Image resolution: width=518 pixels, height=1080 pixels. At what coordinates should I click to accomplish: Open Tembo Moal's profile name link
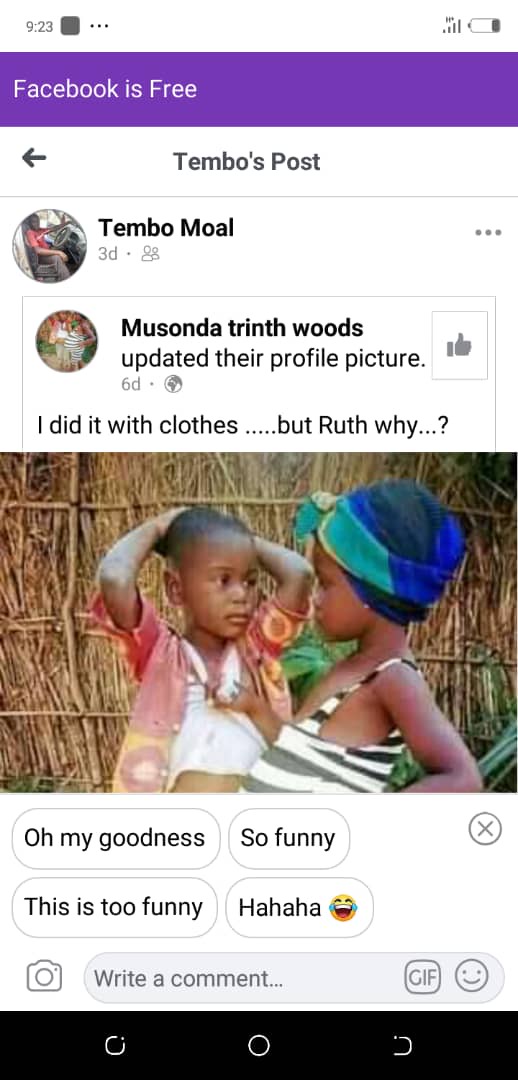pos(166,227)
